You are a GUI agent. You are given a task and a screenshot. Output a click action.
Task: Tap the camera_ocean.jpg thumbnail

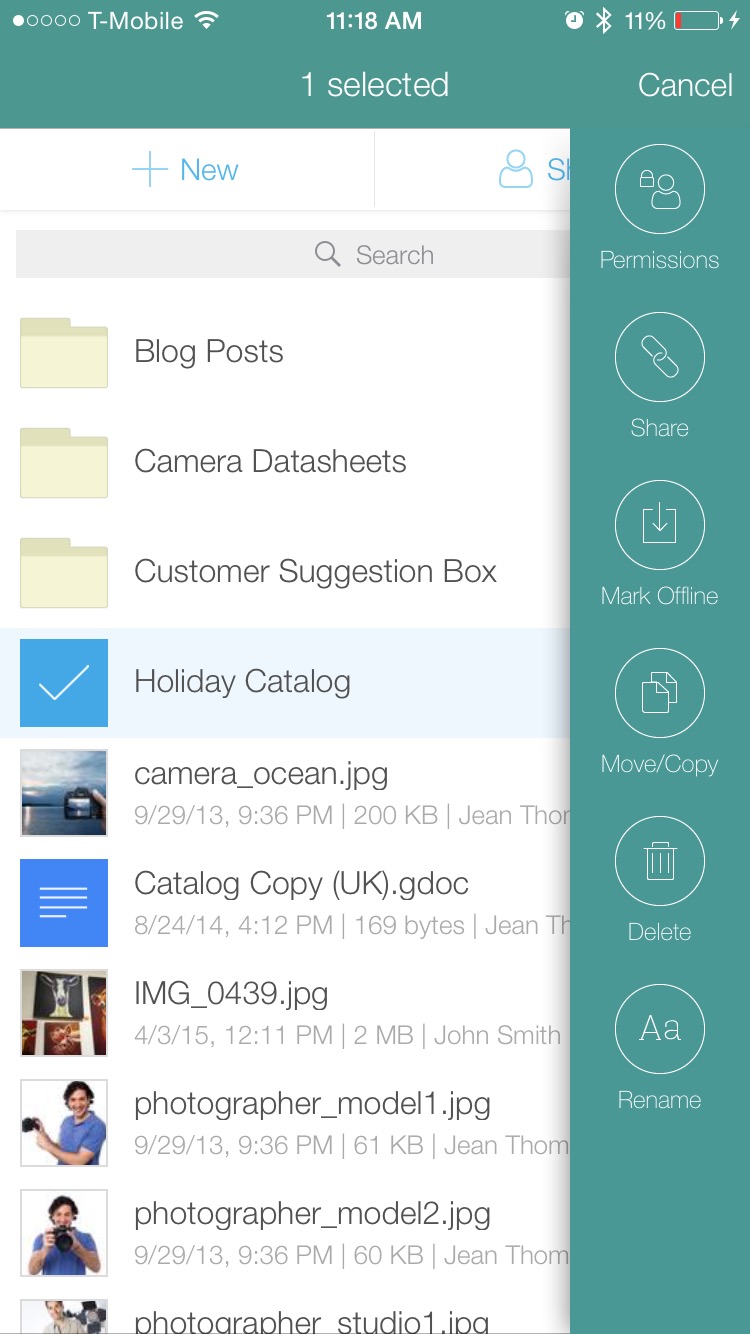[x=63, y=793]
